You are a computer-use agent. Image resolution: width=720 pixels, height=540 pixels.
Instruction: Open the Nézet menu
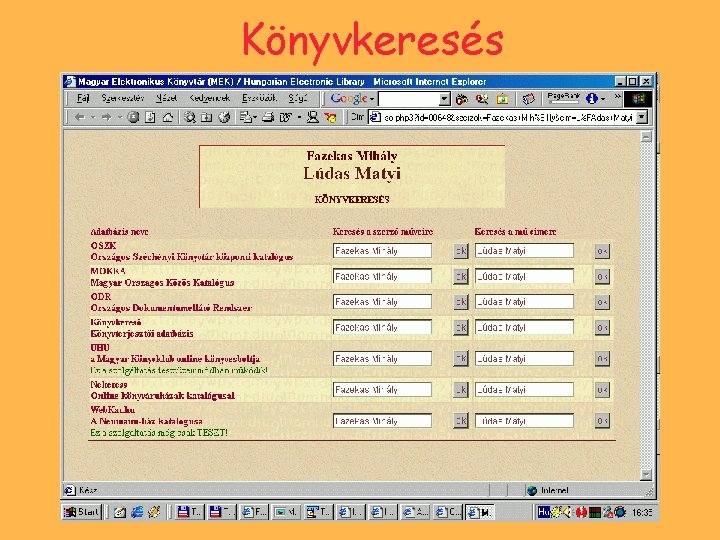coord(166,98)
